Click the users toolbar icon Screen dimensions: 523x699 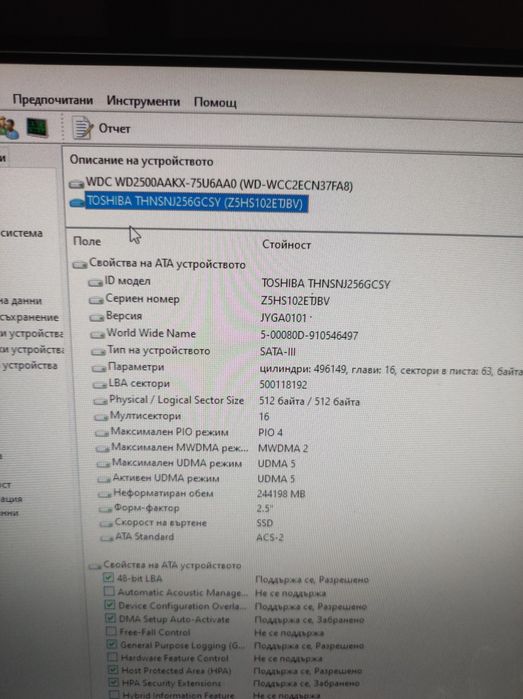pos(8,127)
